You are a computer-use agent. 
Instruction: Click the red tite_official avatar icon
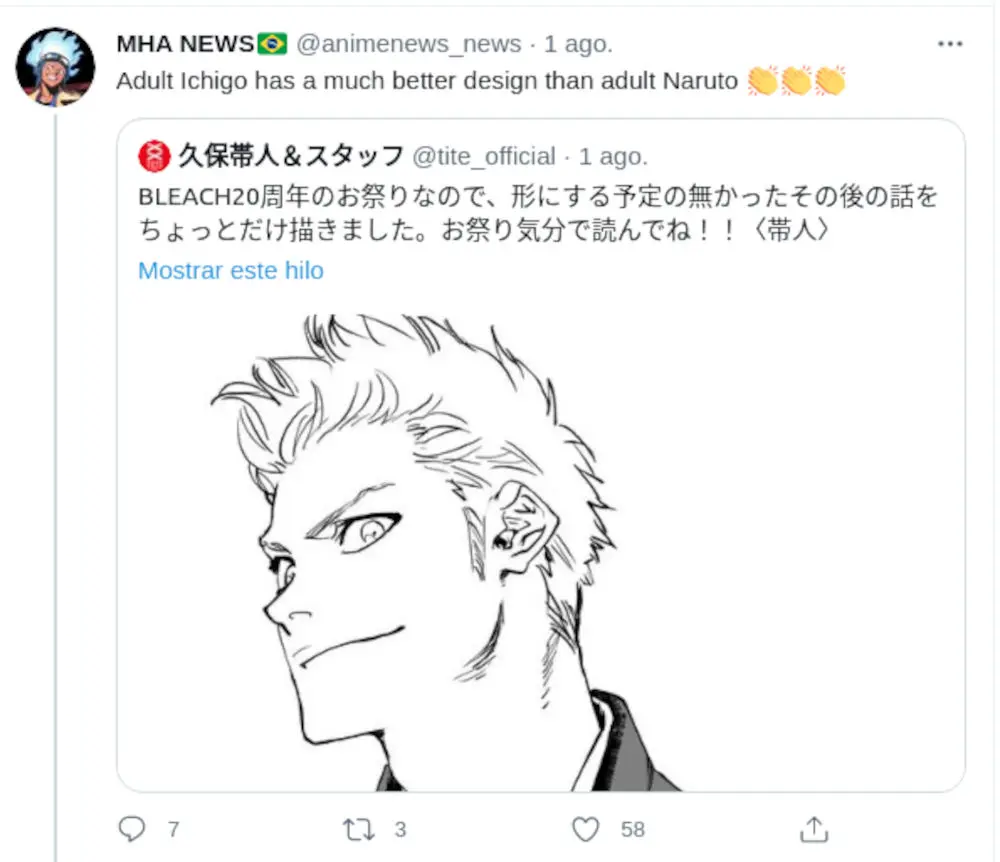154,157
